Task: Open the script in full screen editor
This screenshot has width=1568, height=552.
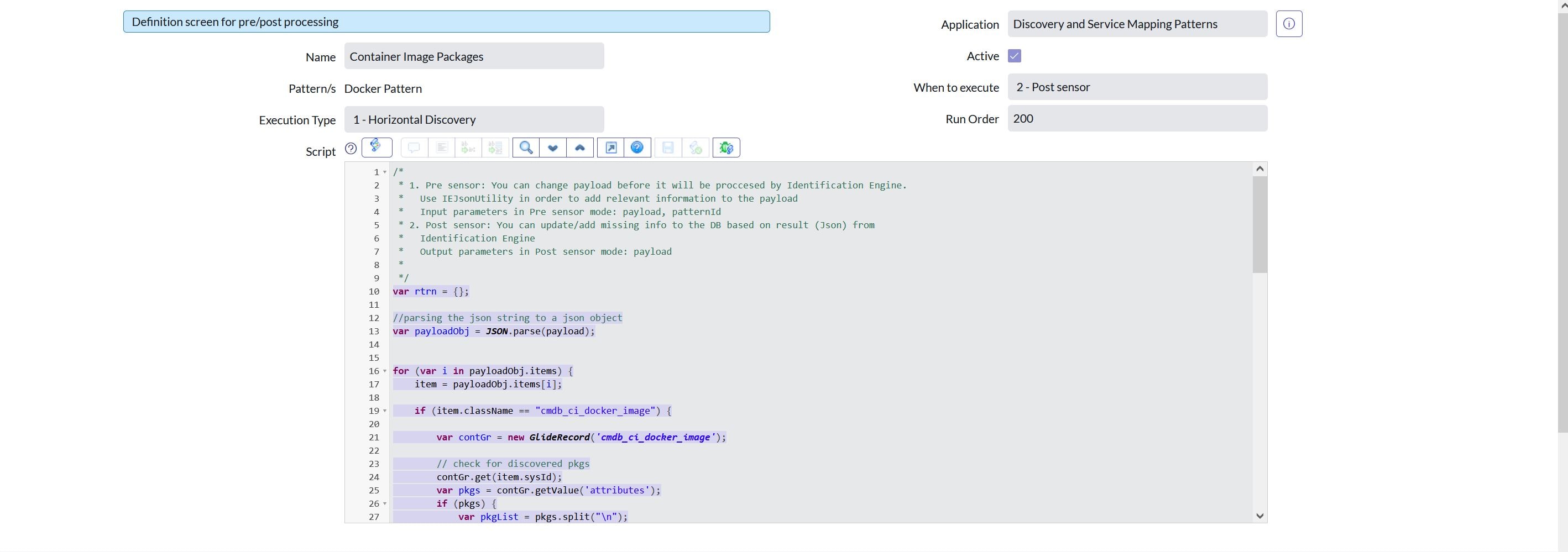Action: pyautogui.click(x=610, y=148)
